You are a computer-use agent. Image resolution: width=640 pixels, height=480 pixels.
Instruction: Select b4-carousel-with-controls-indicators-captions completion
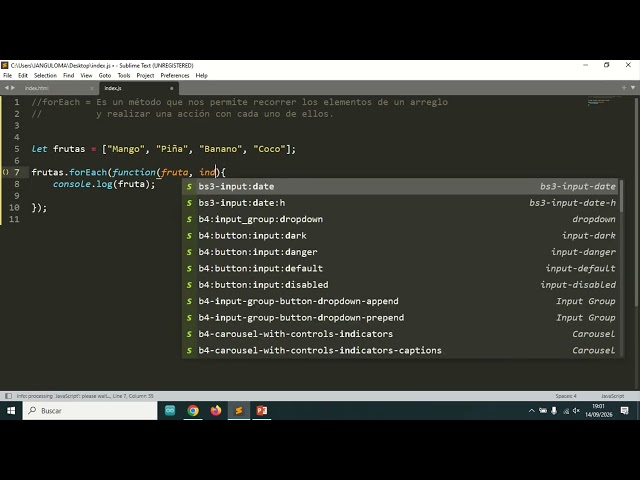401,350
